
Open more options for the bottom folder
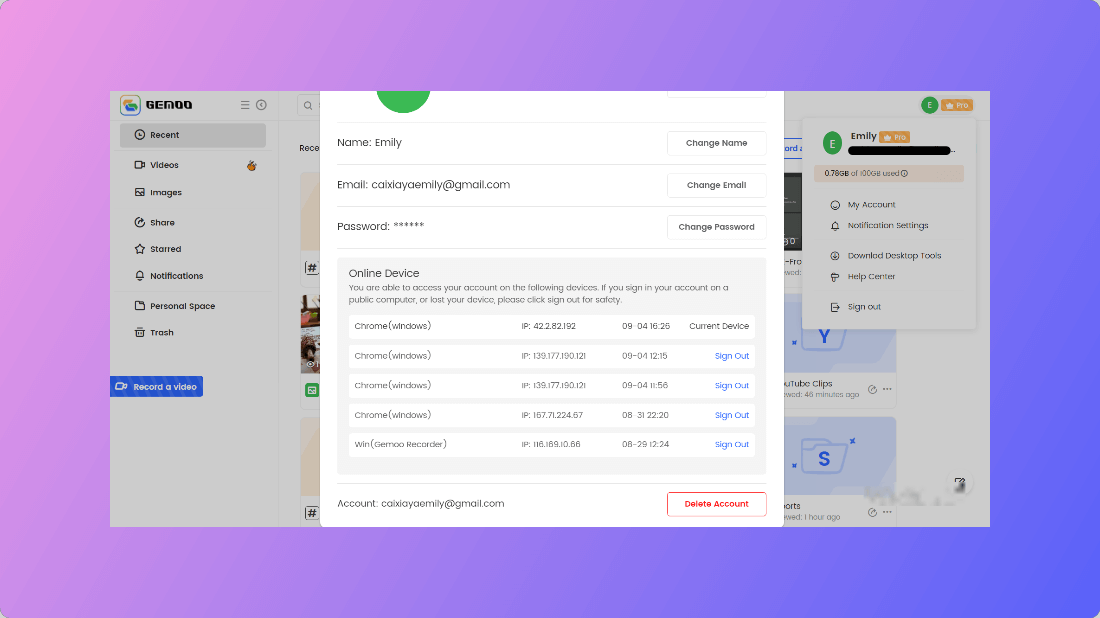pyautogui.click(x=887, y=512)
